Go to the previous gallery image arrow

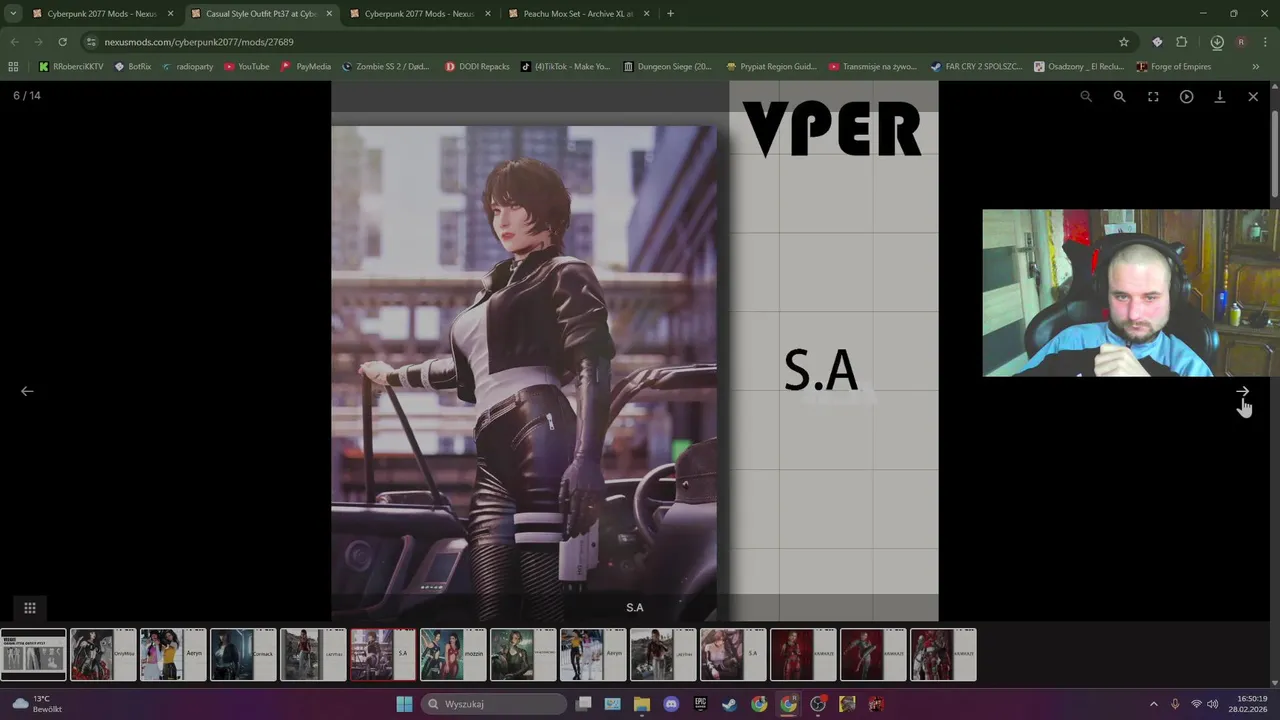coord(27,391)
